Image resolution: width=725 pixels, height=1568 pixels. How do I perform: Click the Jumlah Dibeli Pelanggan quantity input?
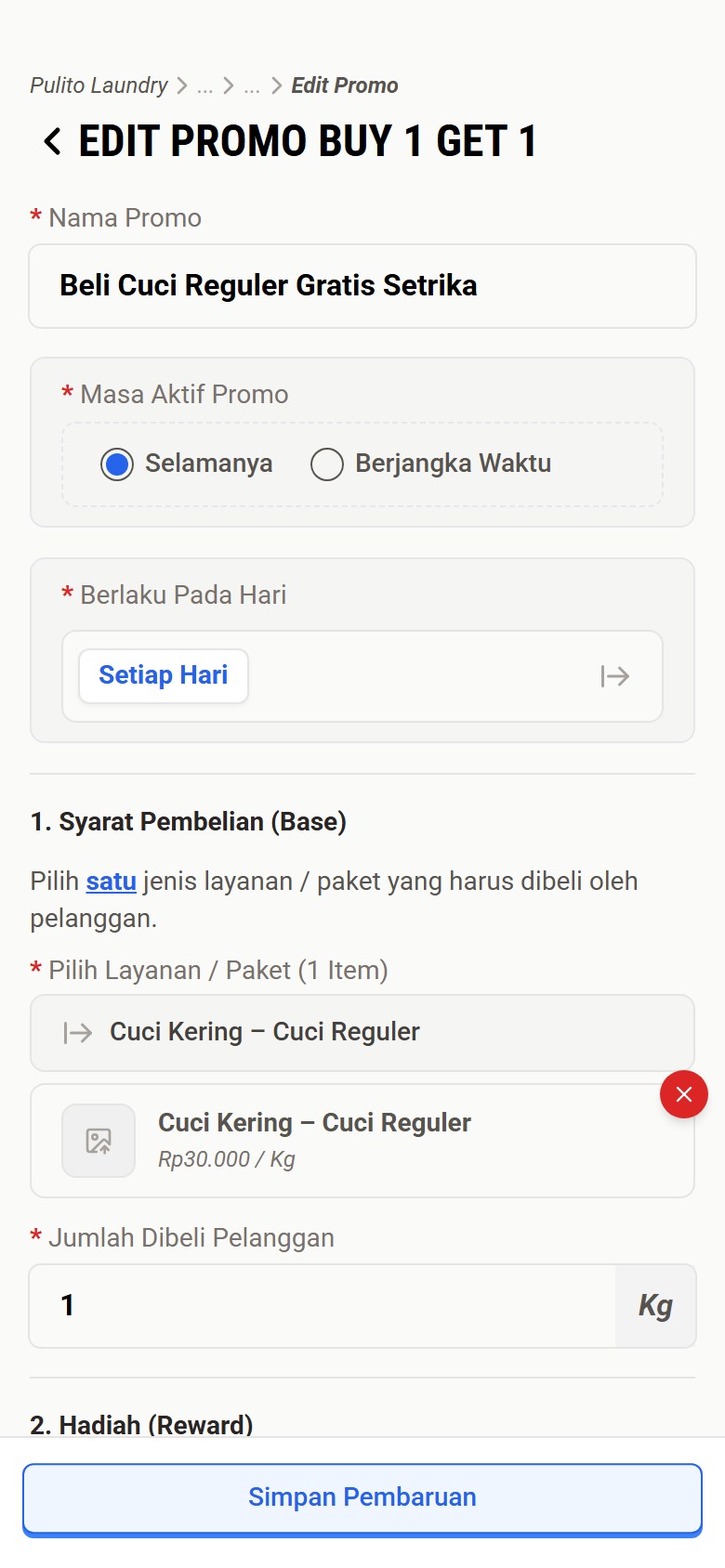coord(322,1306)
